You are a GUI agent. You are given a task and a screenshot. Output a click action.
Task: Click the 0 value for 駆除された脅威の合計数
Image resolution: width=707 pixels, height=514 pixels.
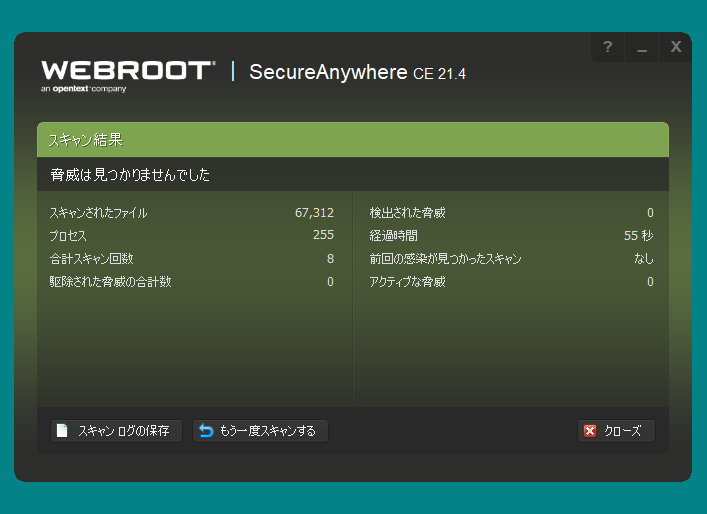click(x=331, y=282)
